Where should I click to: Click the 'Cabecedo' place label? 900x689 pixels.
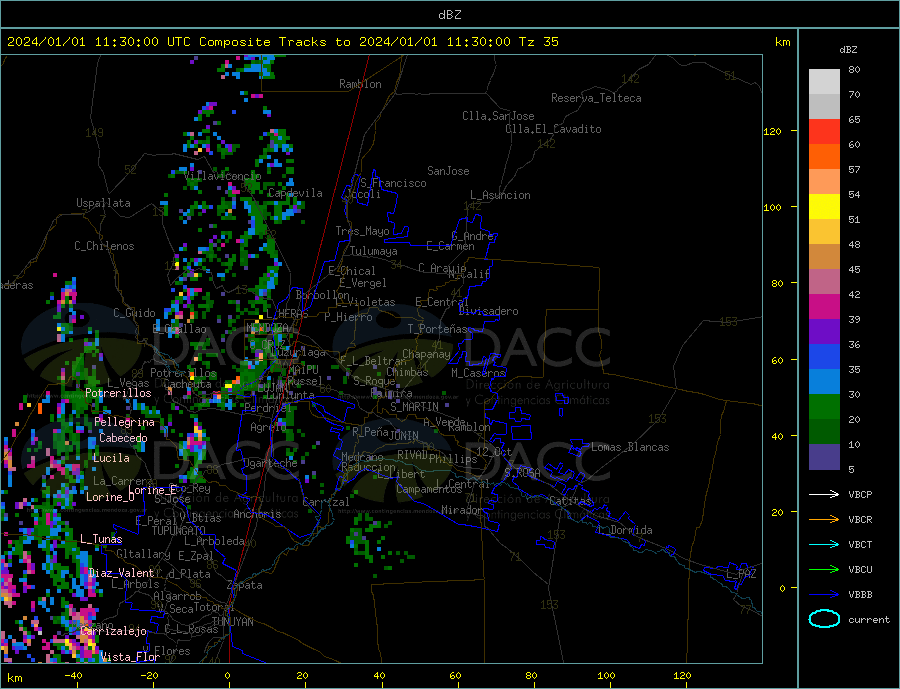coord(123,438)
